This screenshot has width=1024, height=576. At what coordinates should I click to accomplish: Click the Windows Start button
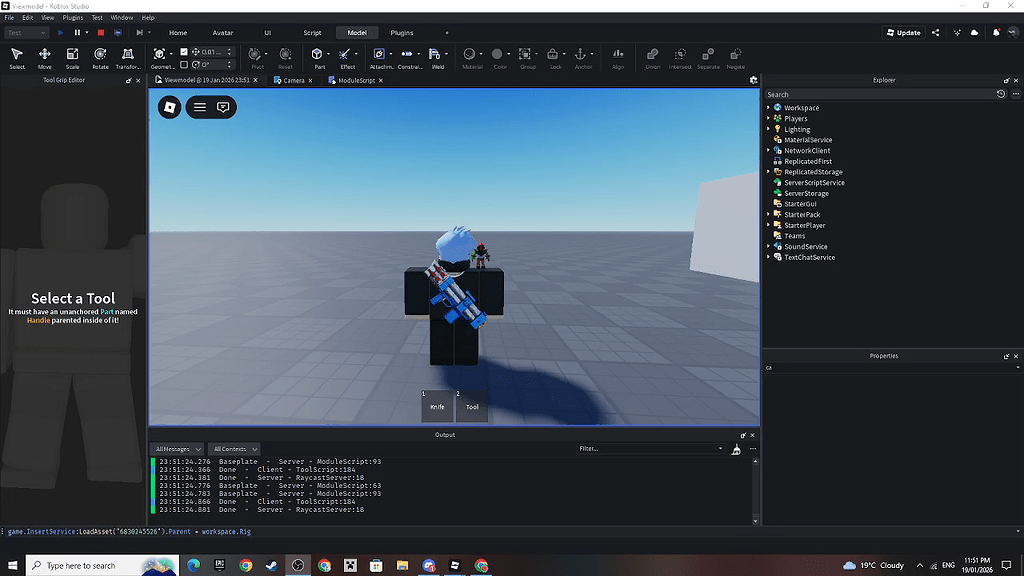pos(12,566)
